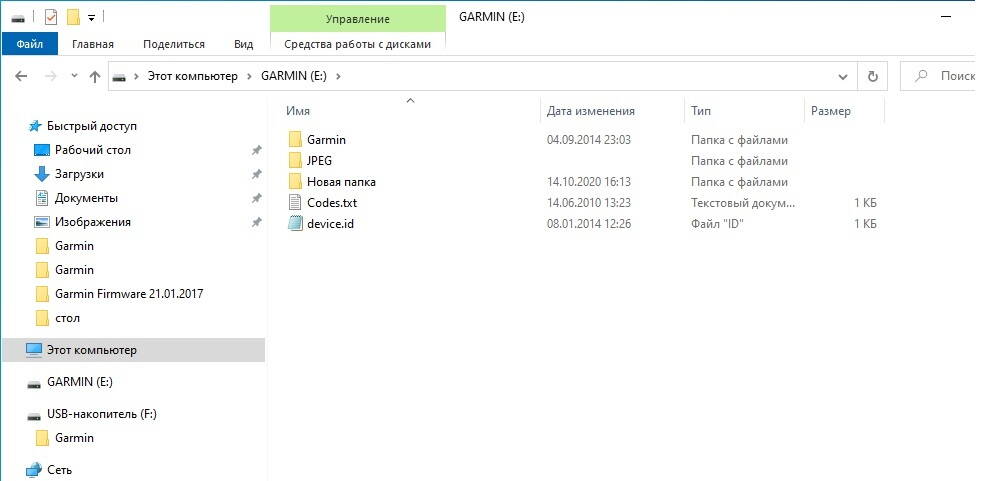
Task: Open the quick access toolbar customize dropdown
Action: tap(92, 17)
